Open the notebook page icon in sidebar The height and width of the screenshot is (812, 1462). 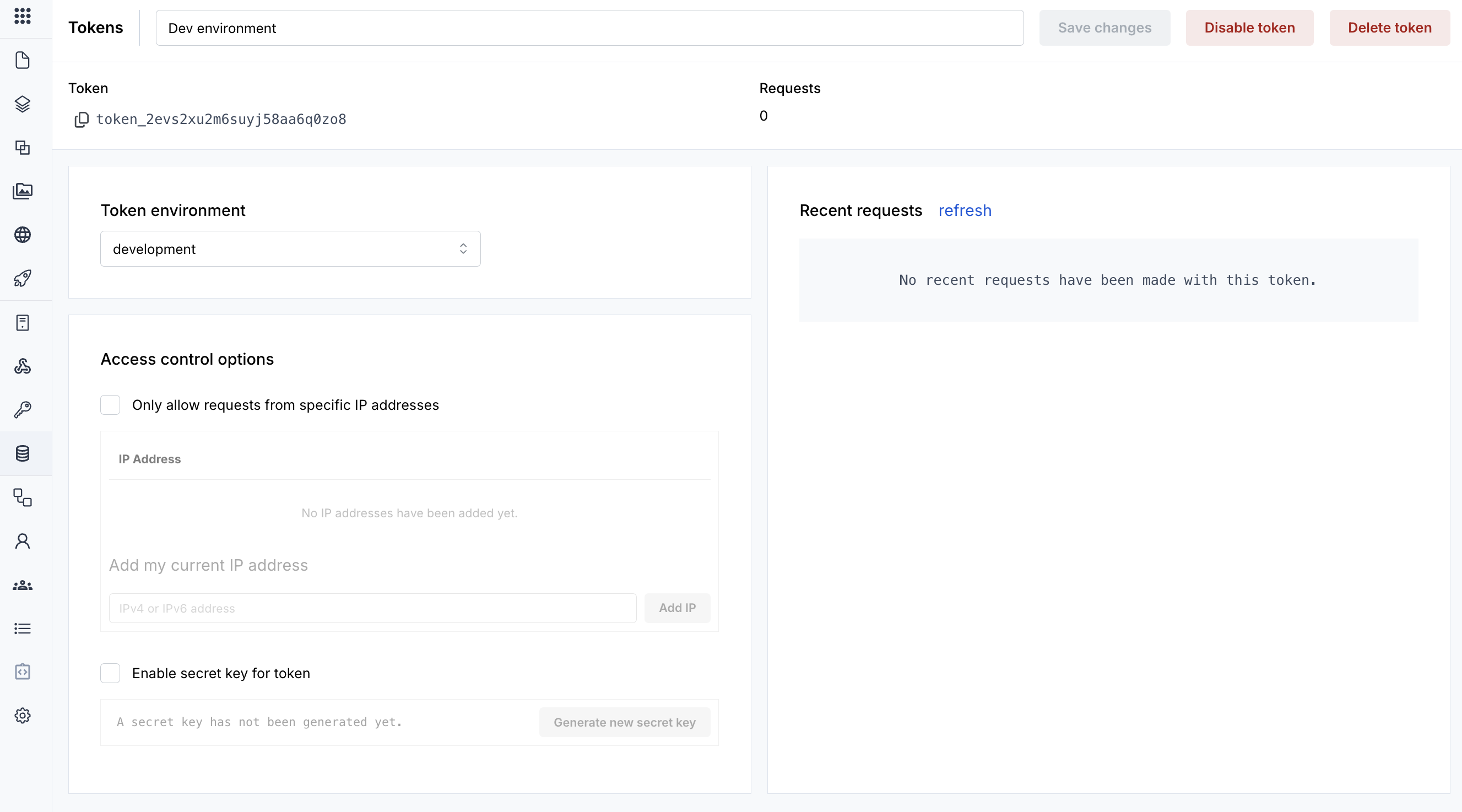pos(23,323)
